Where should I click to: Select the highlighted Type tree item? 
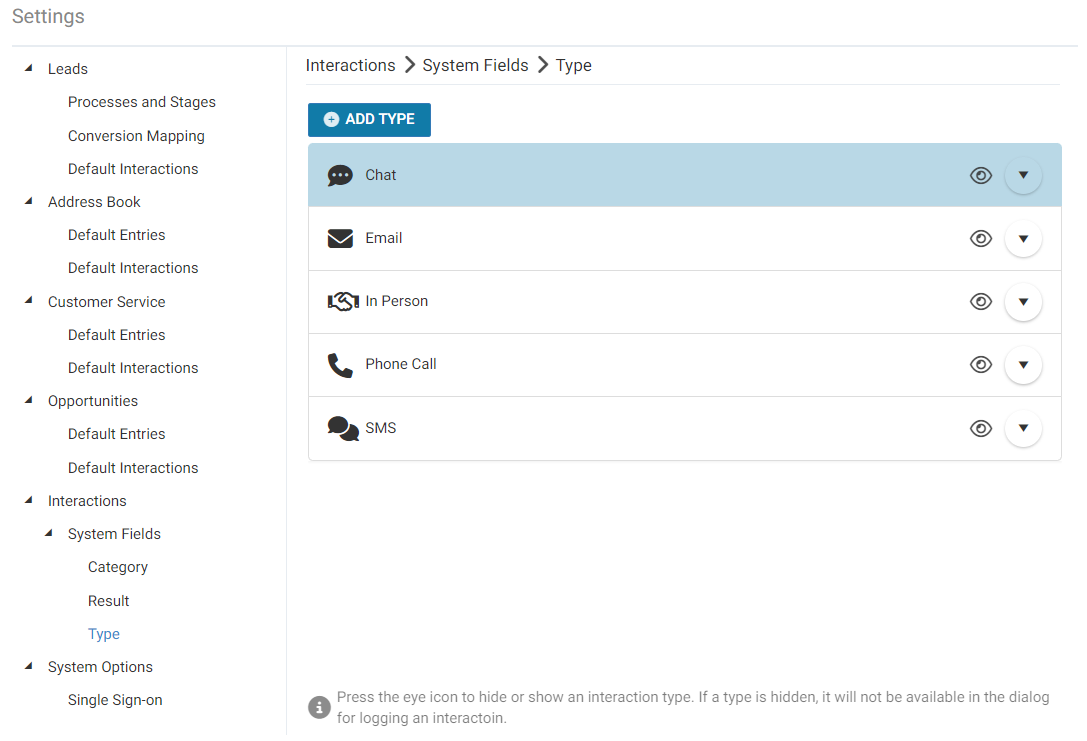104,634
